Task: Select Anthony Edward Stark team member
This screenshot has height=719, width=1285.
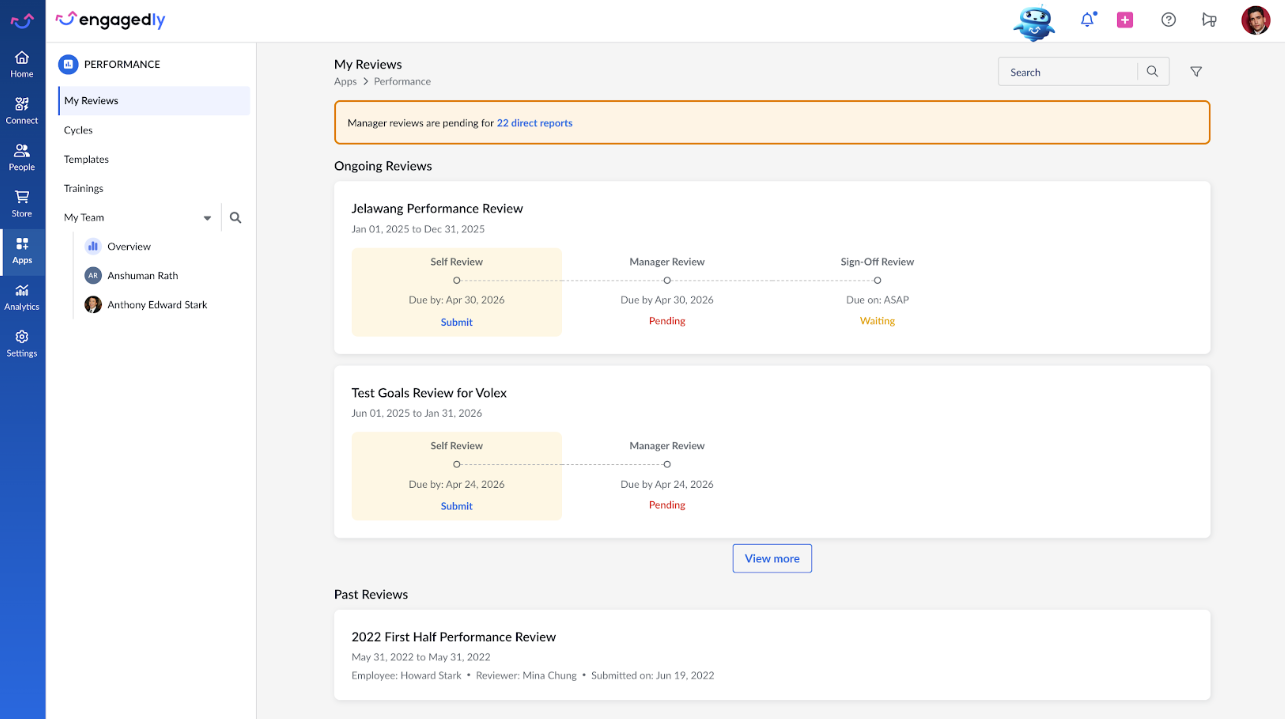Action: pyautogui.click(x=157, y=304)
